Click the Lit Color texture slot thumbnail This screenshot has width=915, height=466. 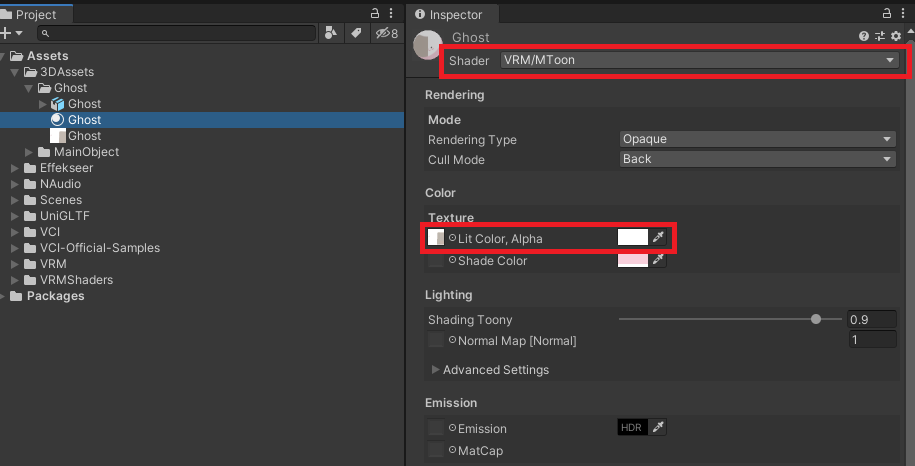pyautogui.click(x=436, y=237)
